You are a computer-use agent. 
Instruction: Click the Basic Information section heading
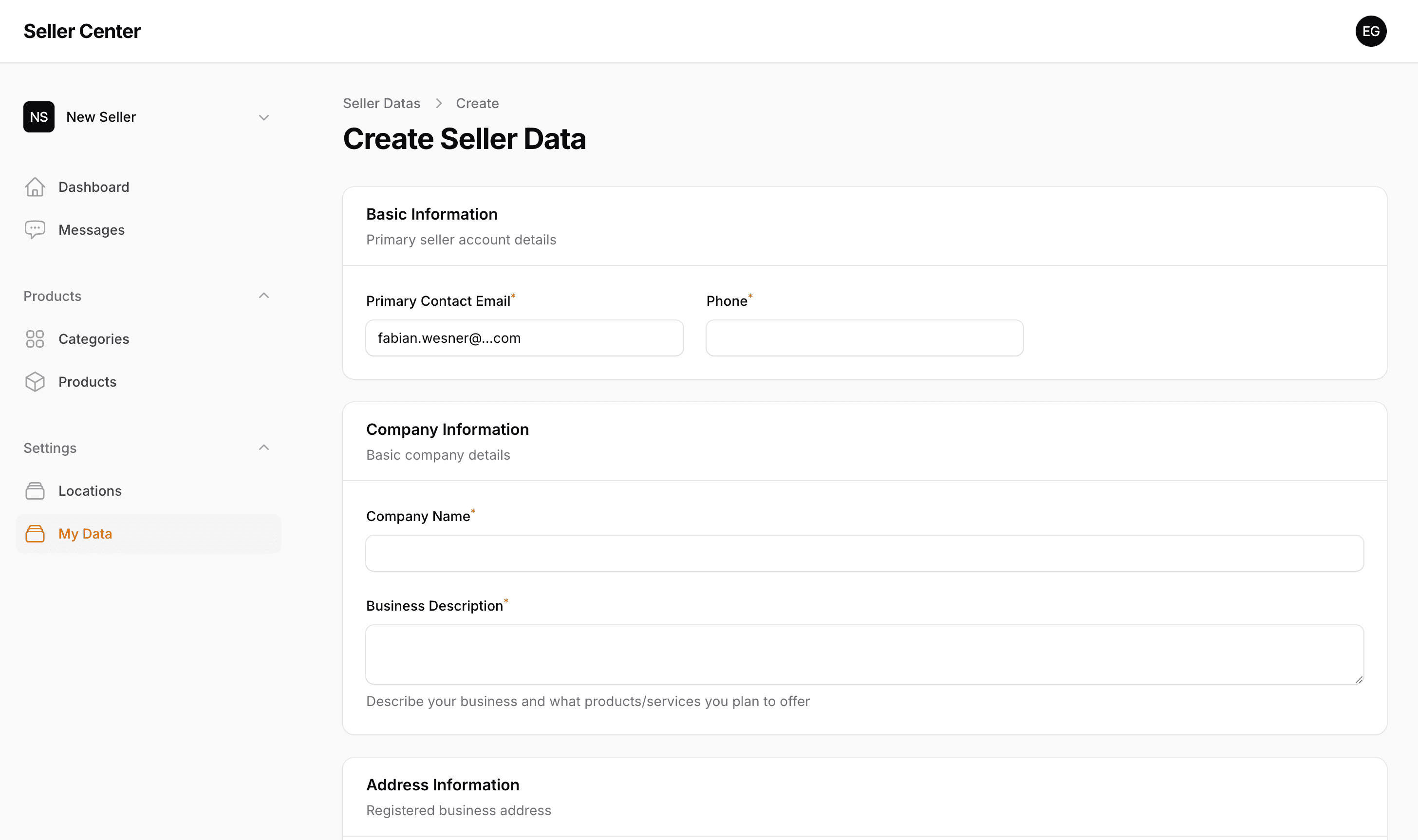point(432,214)
